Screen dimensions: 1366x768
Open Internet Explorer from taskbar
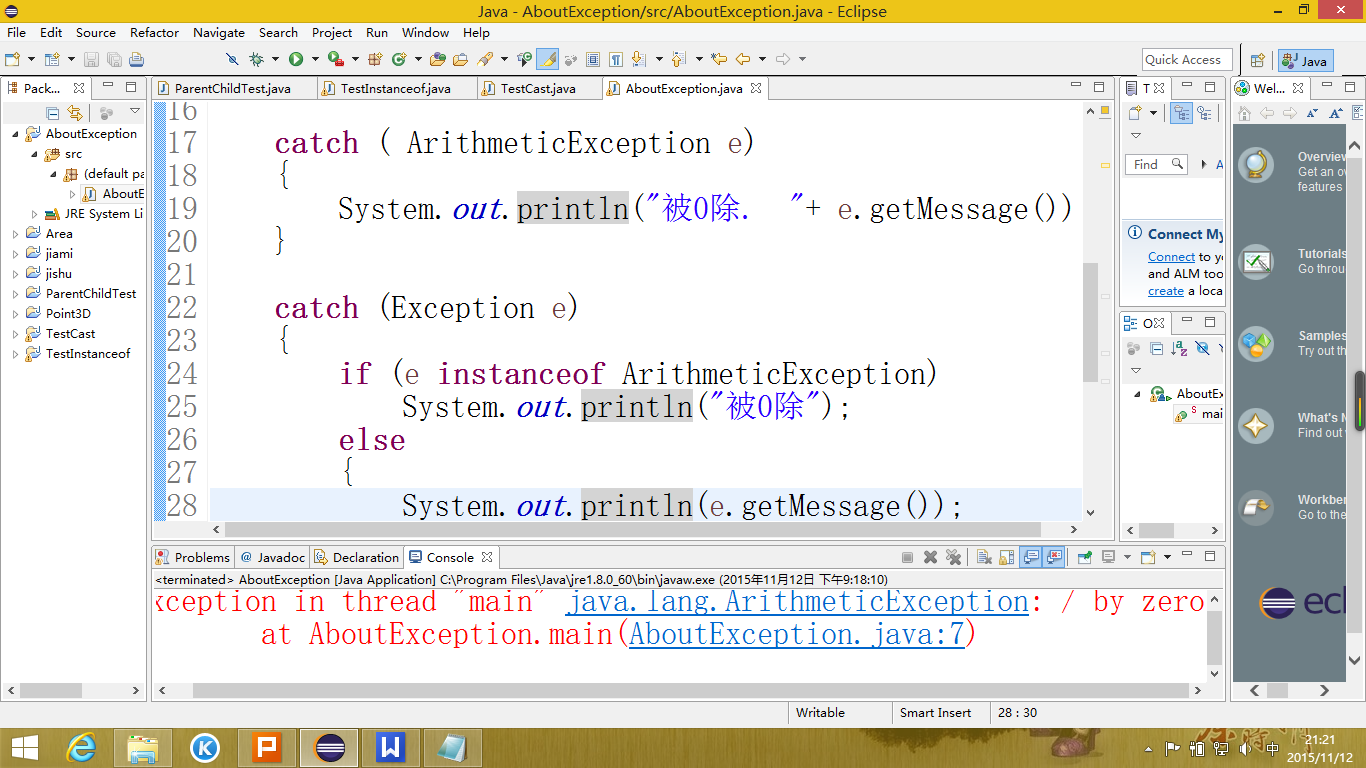[81, 747]
